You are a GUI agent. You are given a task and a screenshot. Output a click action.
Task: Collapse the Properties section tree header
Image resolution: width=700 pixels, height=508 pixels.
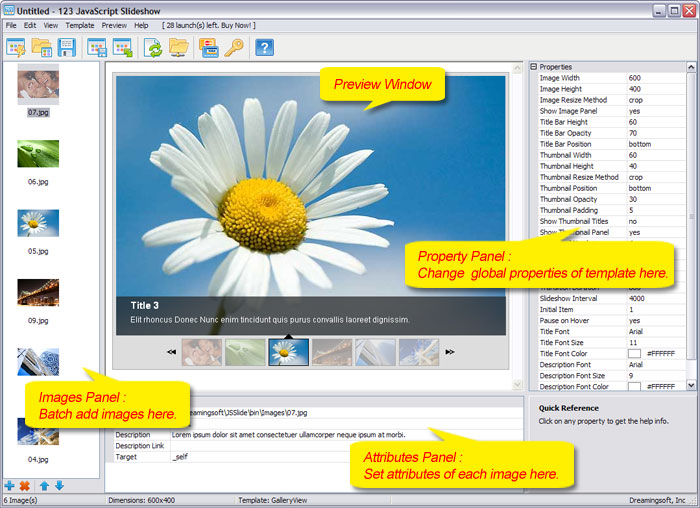coord(534,67)
